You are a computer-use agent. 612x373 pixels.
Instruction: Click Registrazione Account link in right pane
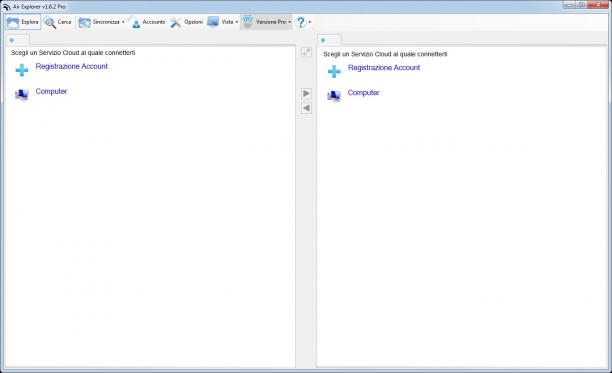pyautogui.click(x=384, y=67)
